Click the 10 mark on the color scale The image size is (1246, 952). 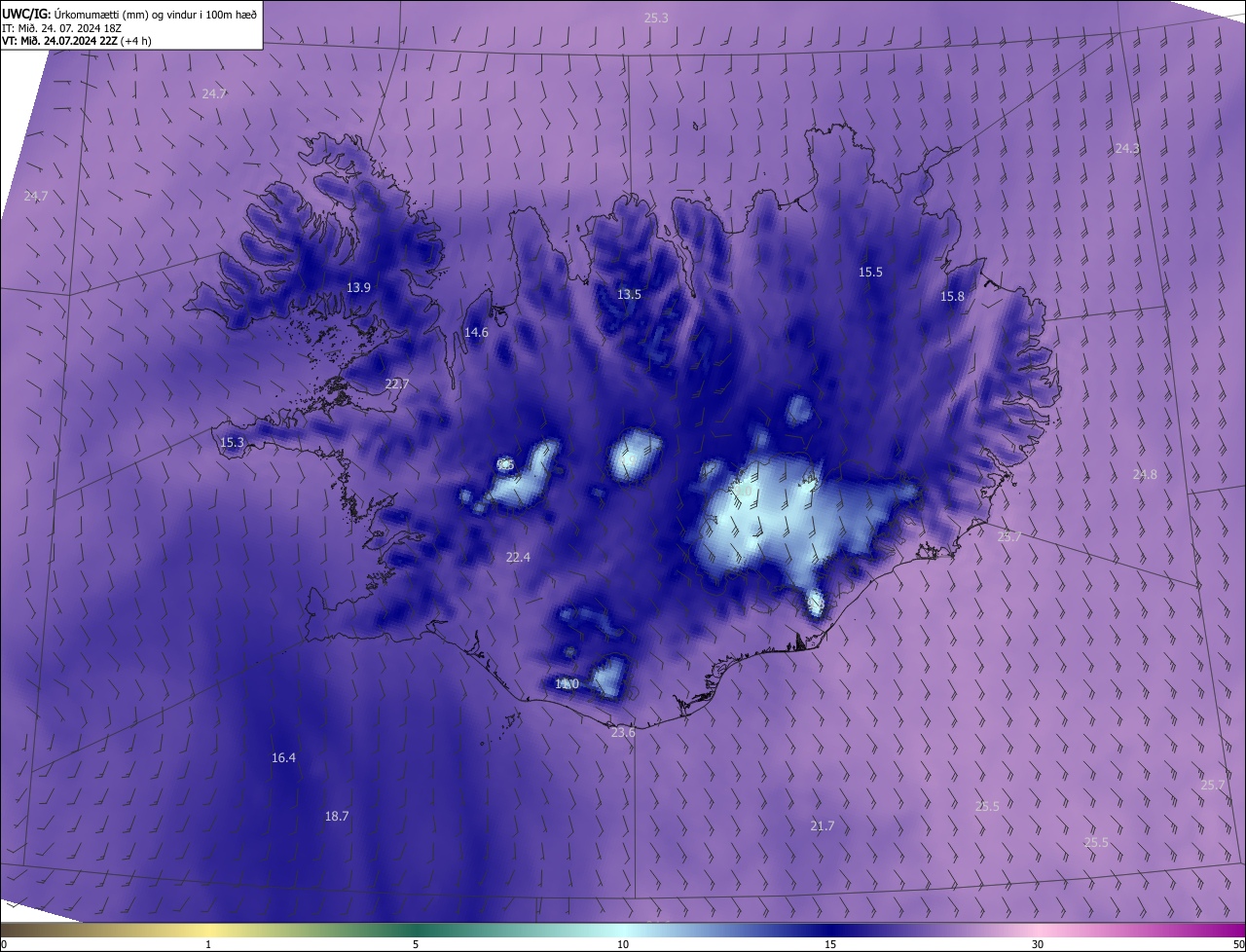pyautogui.click(x=623, y=944)
